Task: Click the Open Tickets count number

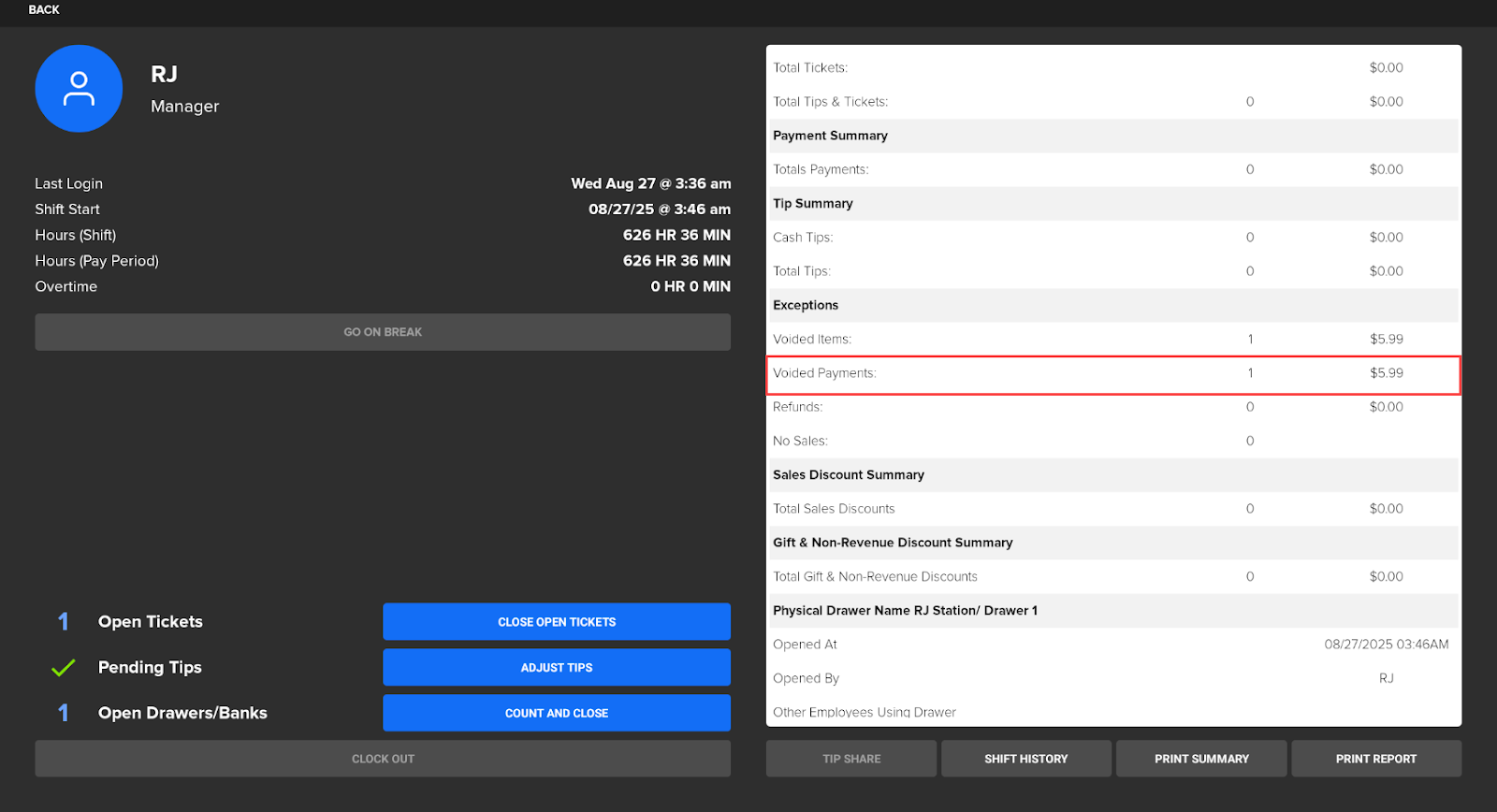Action: (x=63, y=622)
